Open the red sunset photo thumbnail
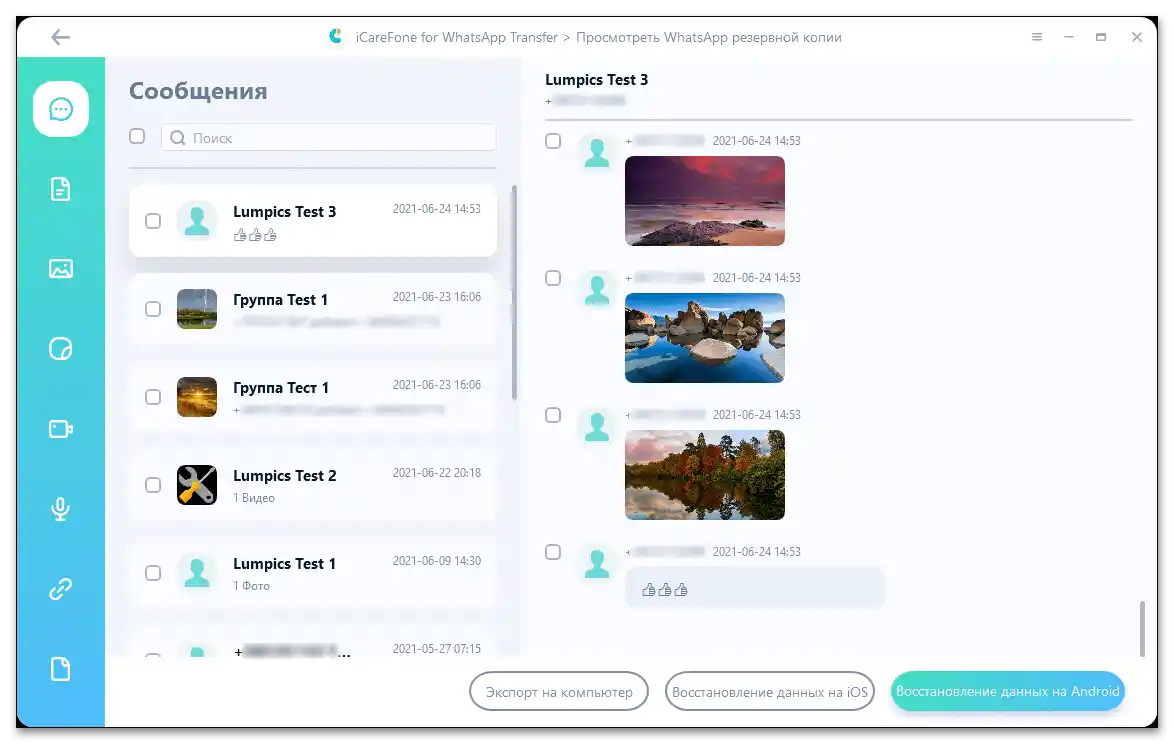The width and height of the screenshot is (1174, 744). [x=705, y=201]
